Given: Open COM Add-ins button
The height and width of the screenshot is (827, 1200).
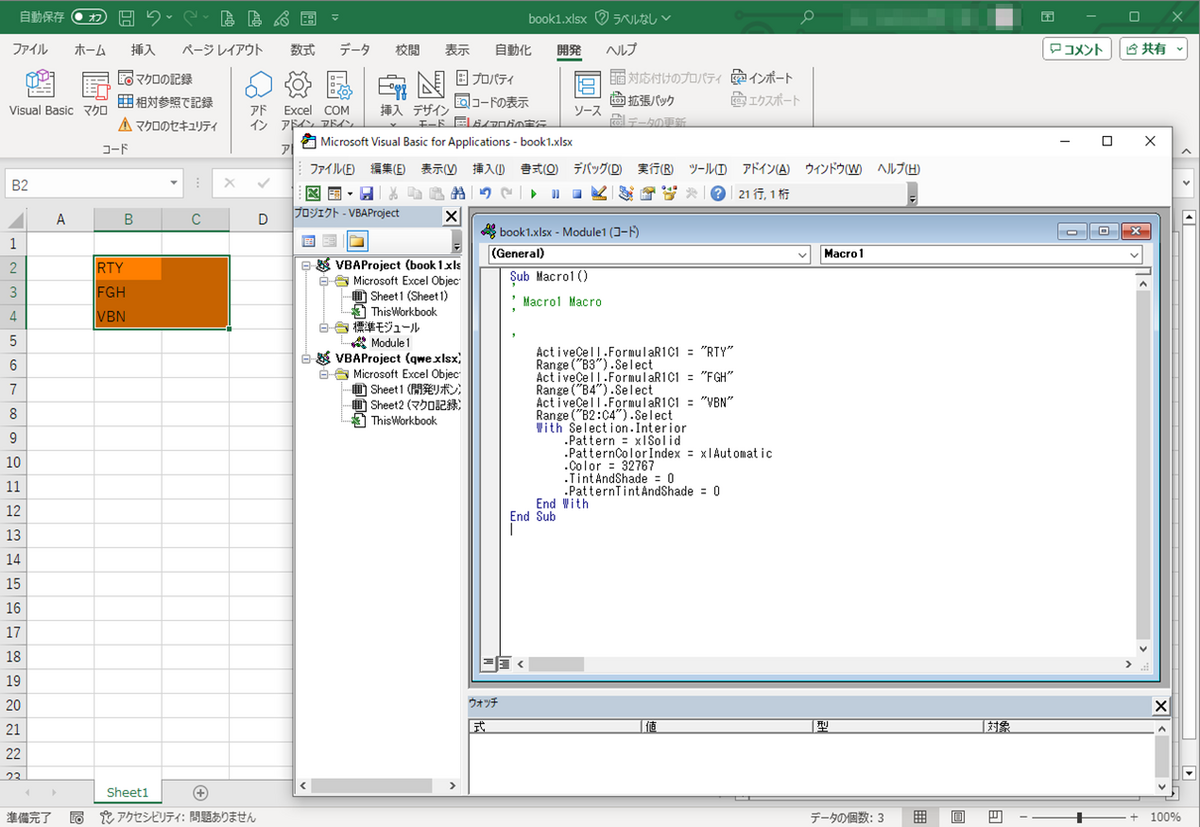Looking at the screenshot, I should (337, 98).
